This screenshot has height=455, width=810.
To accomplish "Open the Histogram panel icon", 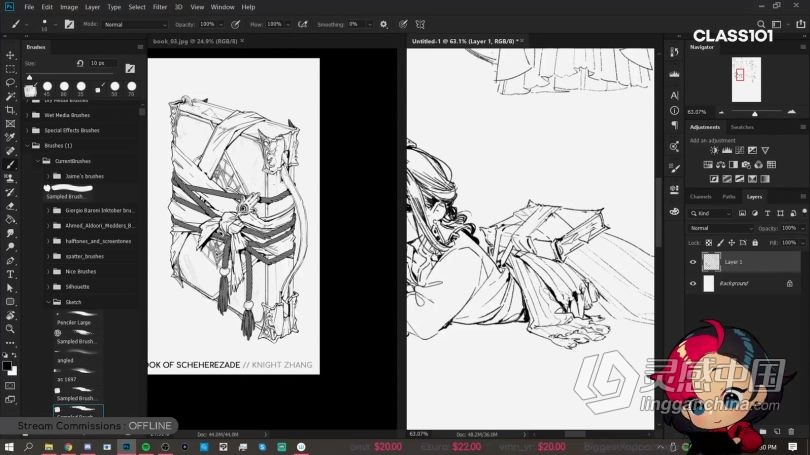I will [674, 74].
